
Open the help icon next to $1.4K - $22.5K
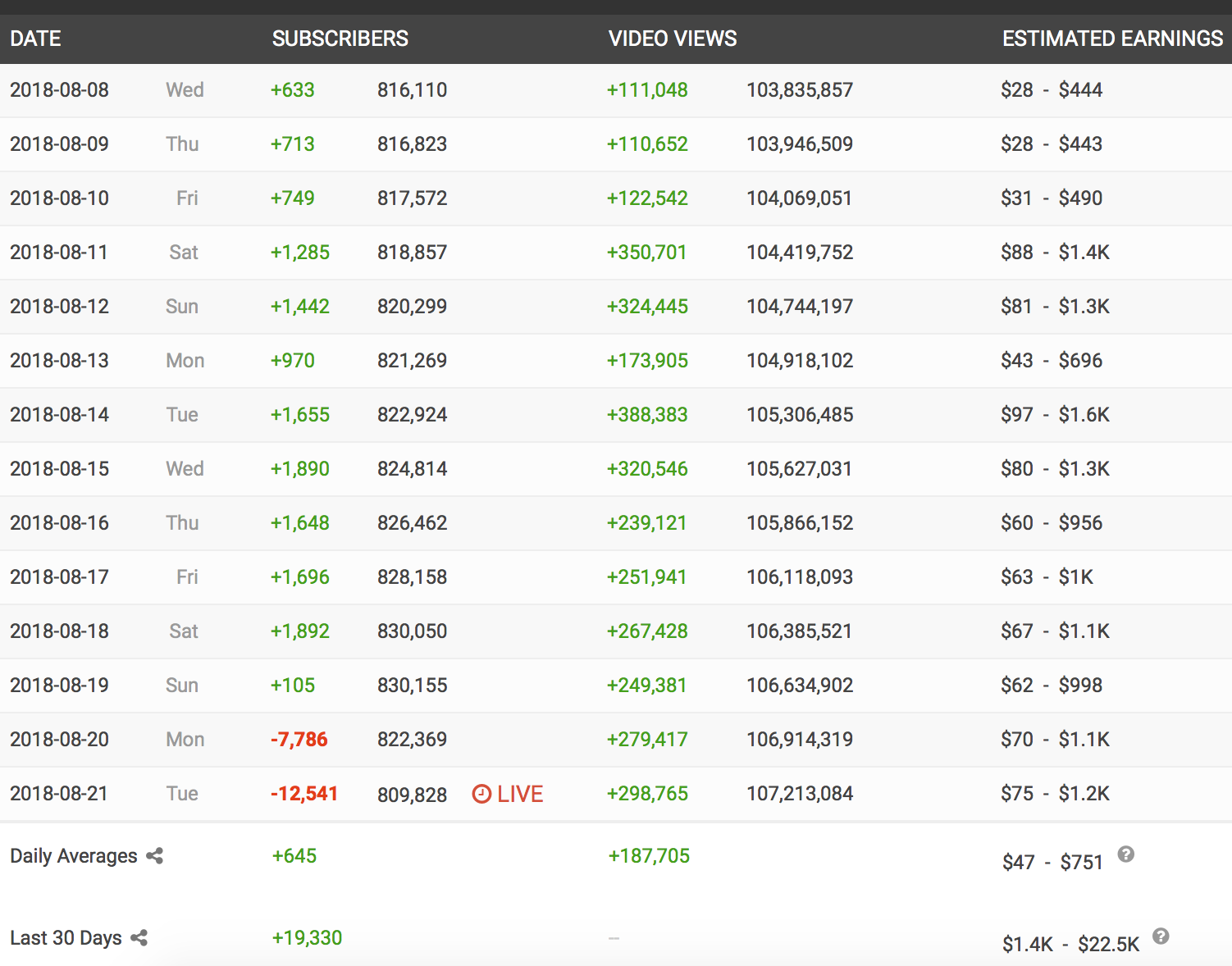tap(1161, 936)
